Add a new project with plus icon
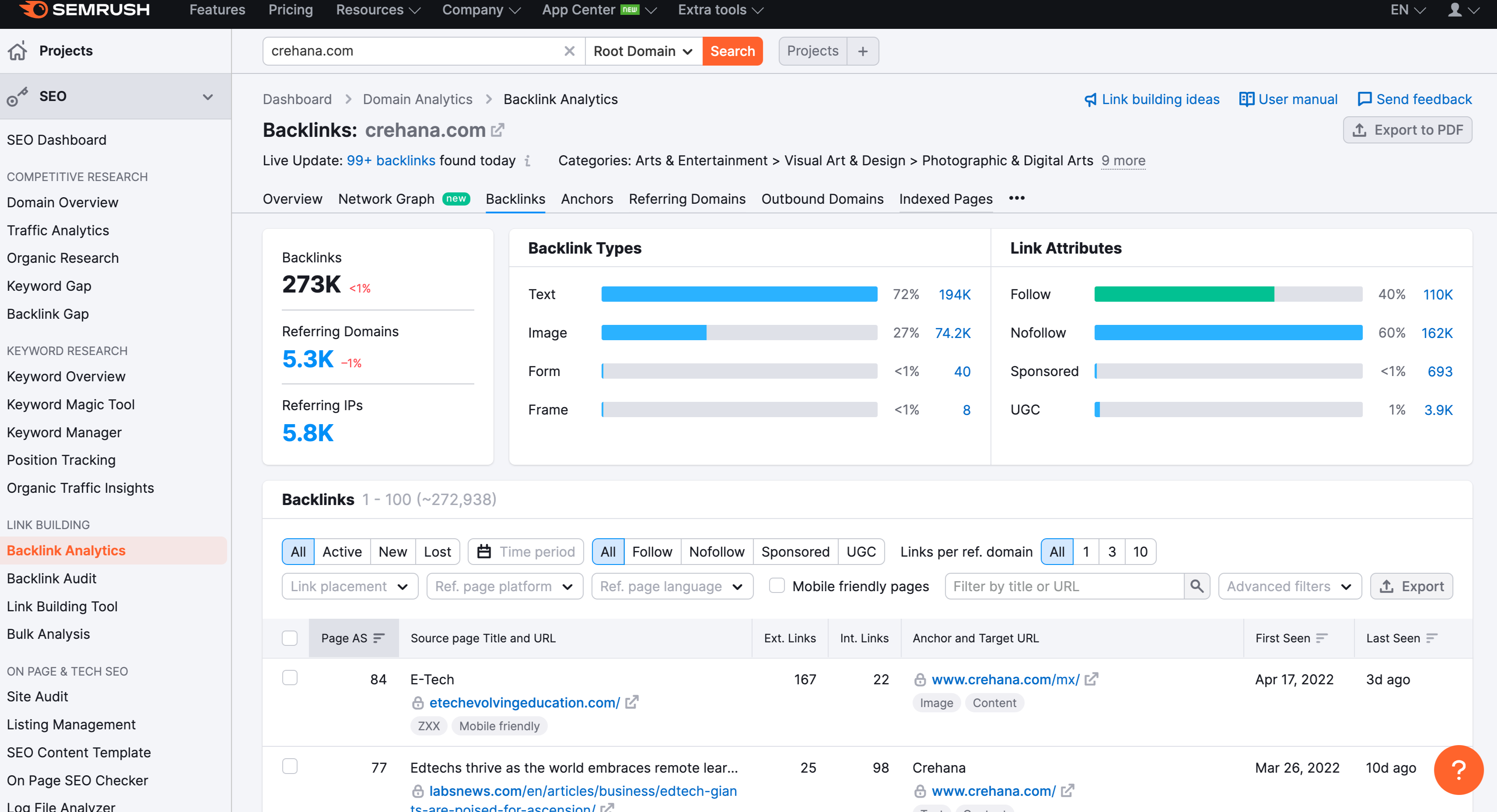1497x812 pixels. pyautogui.click(x=863, y=51)
